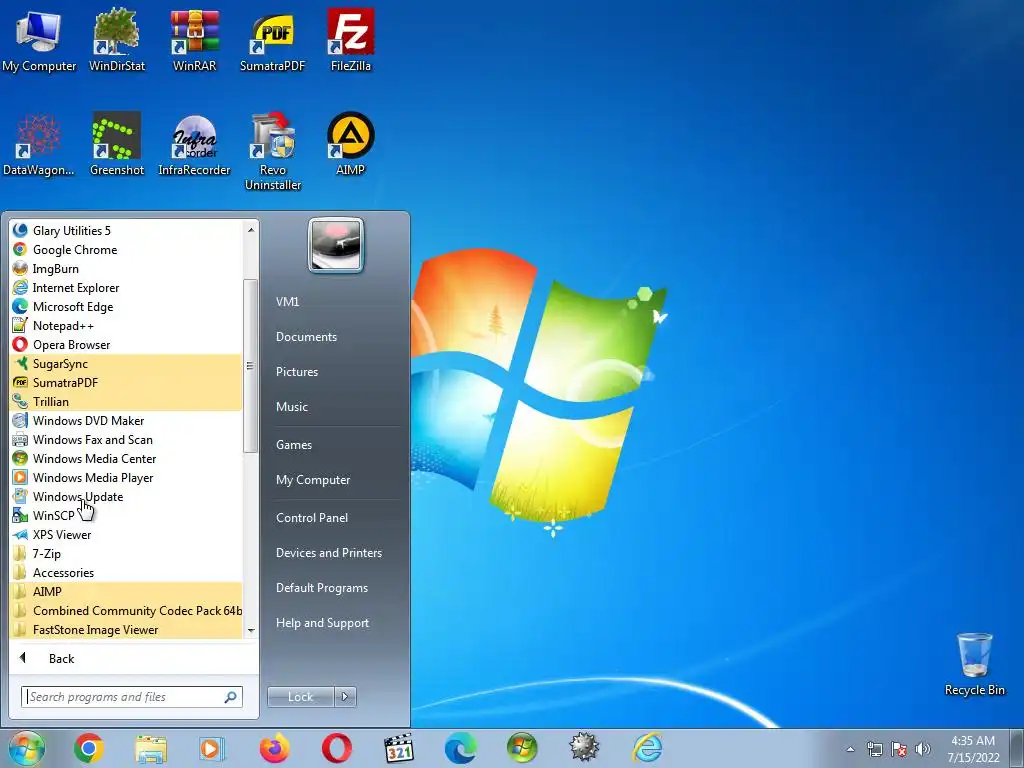
Task: Launch Firefox from the taskbar
Action: click(274, 748)
